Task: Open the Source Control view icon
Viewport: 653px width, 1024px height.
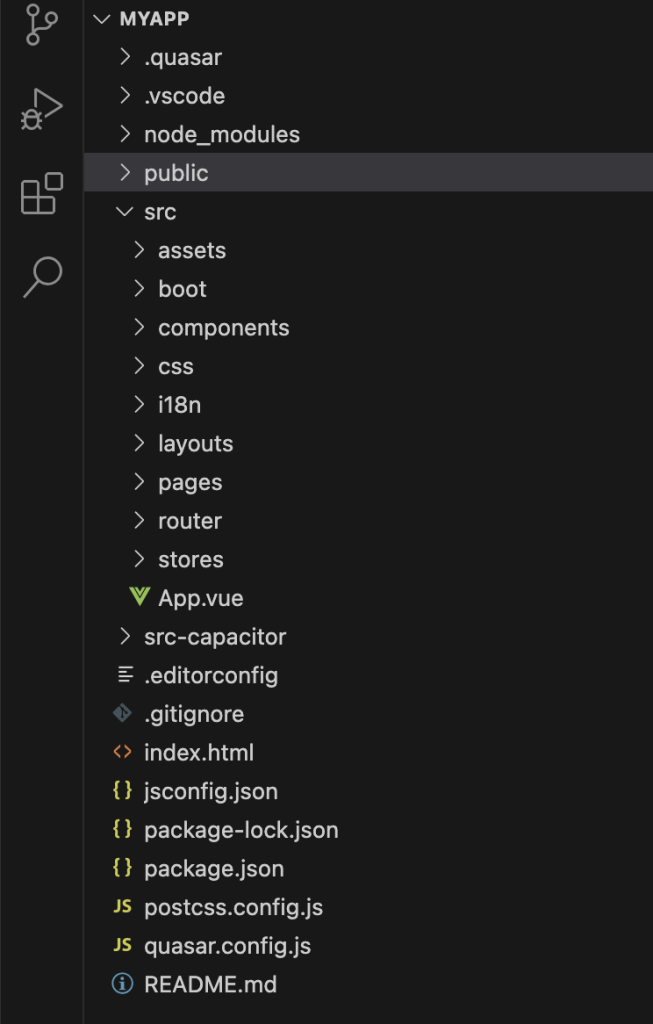Action: 41,24
